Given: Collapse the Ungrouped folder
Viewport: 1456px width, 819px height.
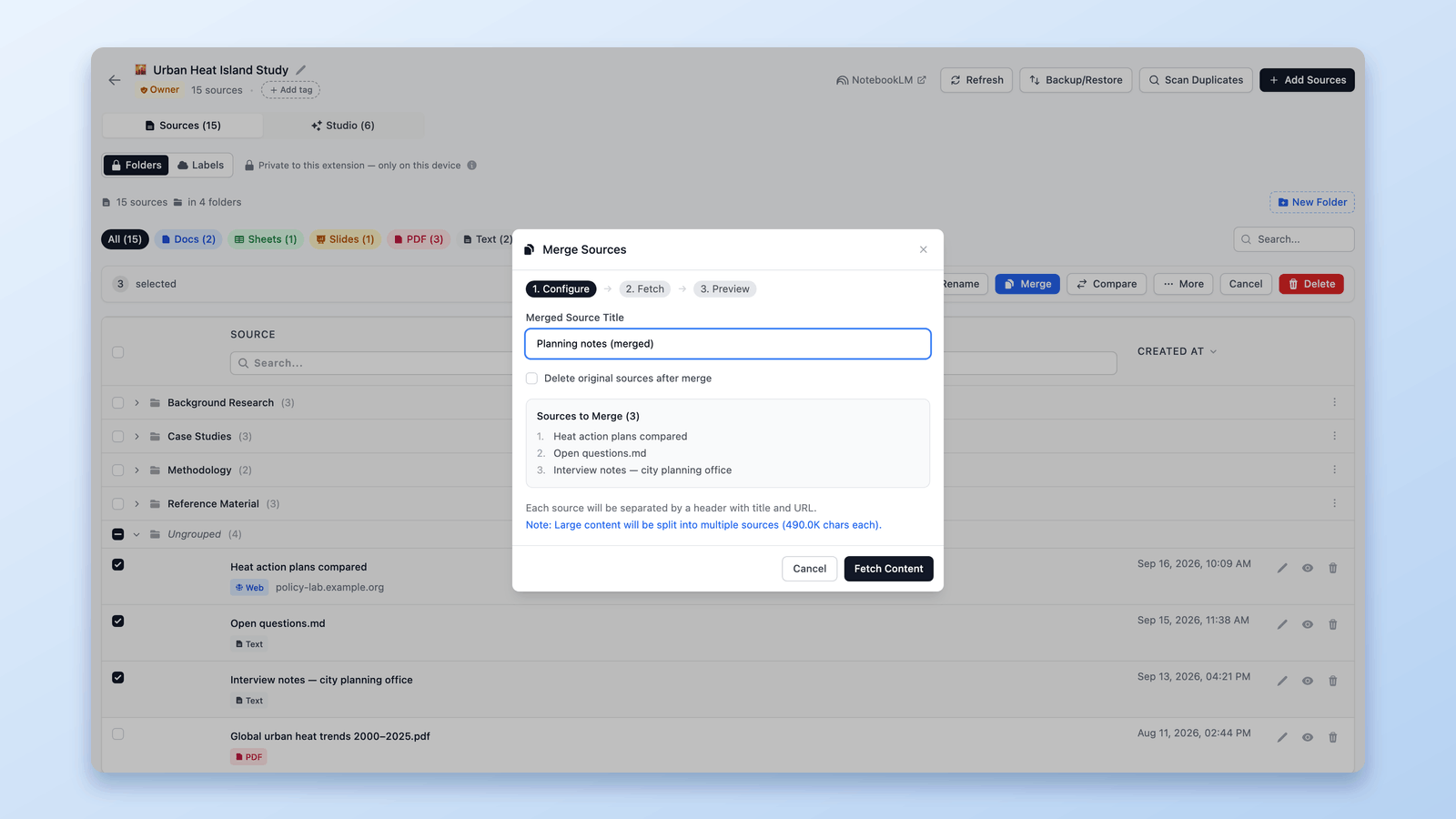Looking at the screenshot, I should pyautogui.click(x=136, y=534).
